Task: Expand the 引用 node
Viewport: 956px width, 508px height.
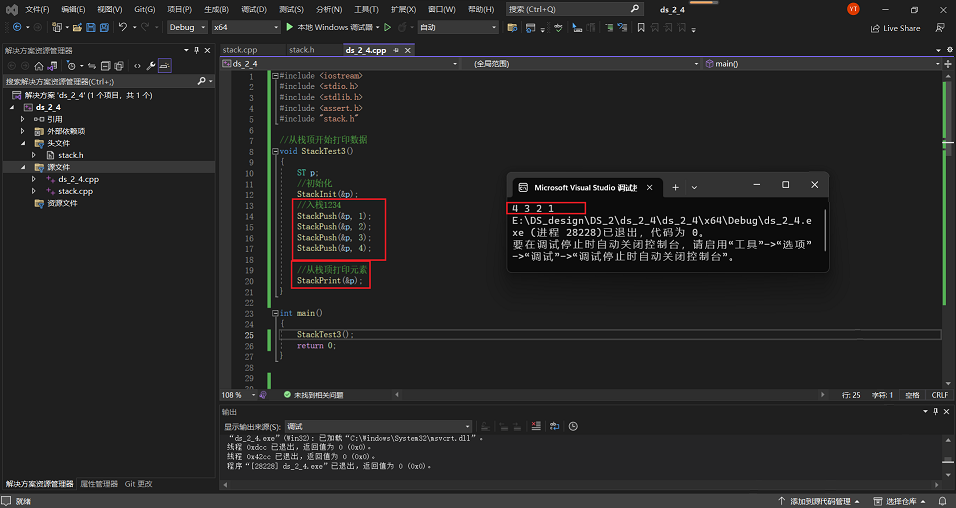Action: coord(23,119)
